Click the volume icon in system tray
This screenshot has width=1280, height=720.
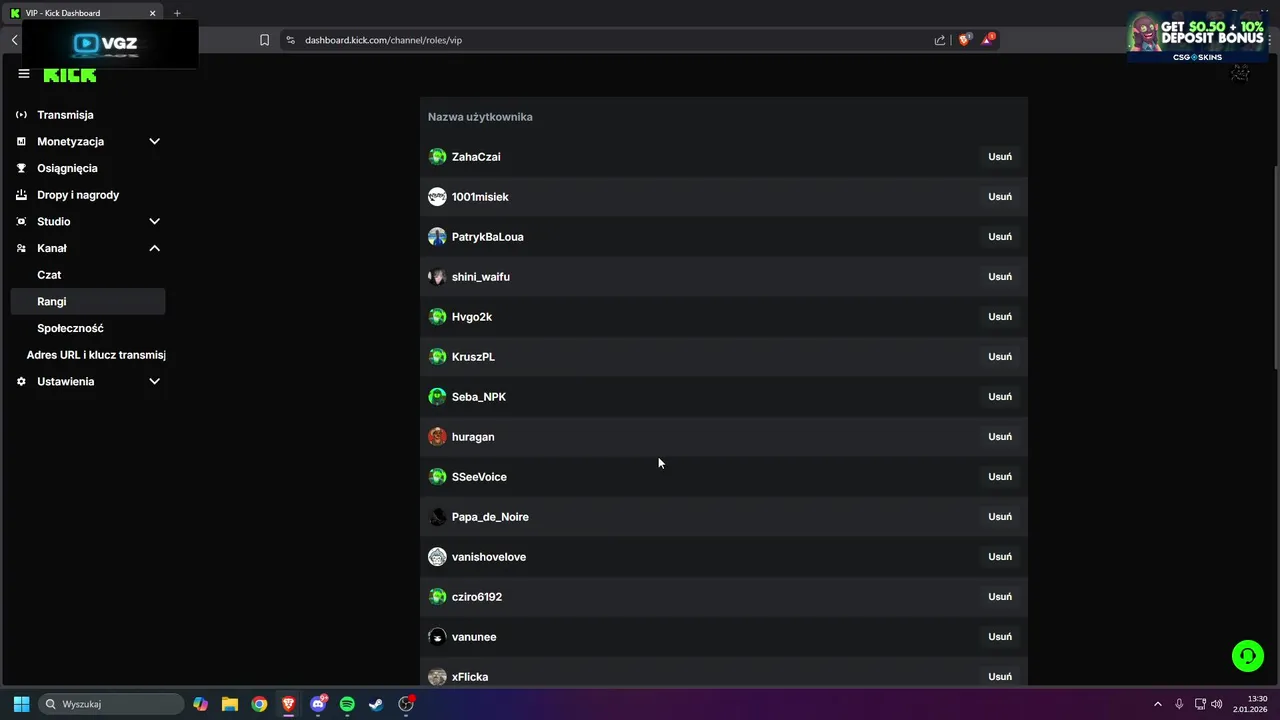(1216, 704)
